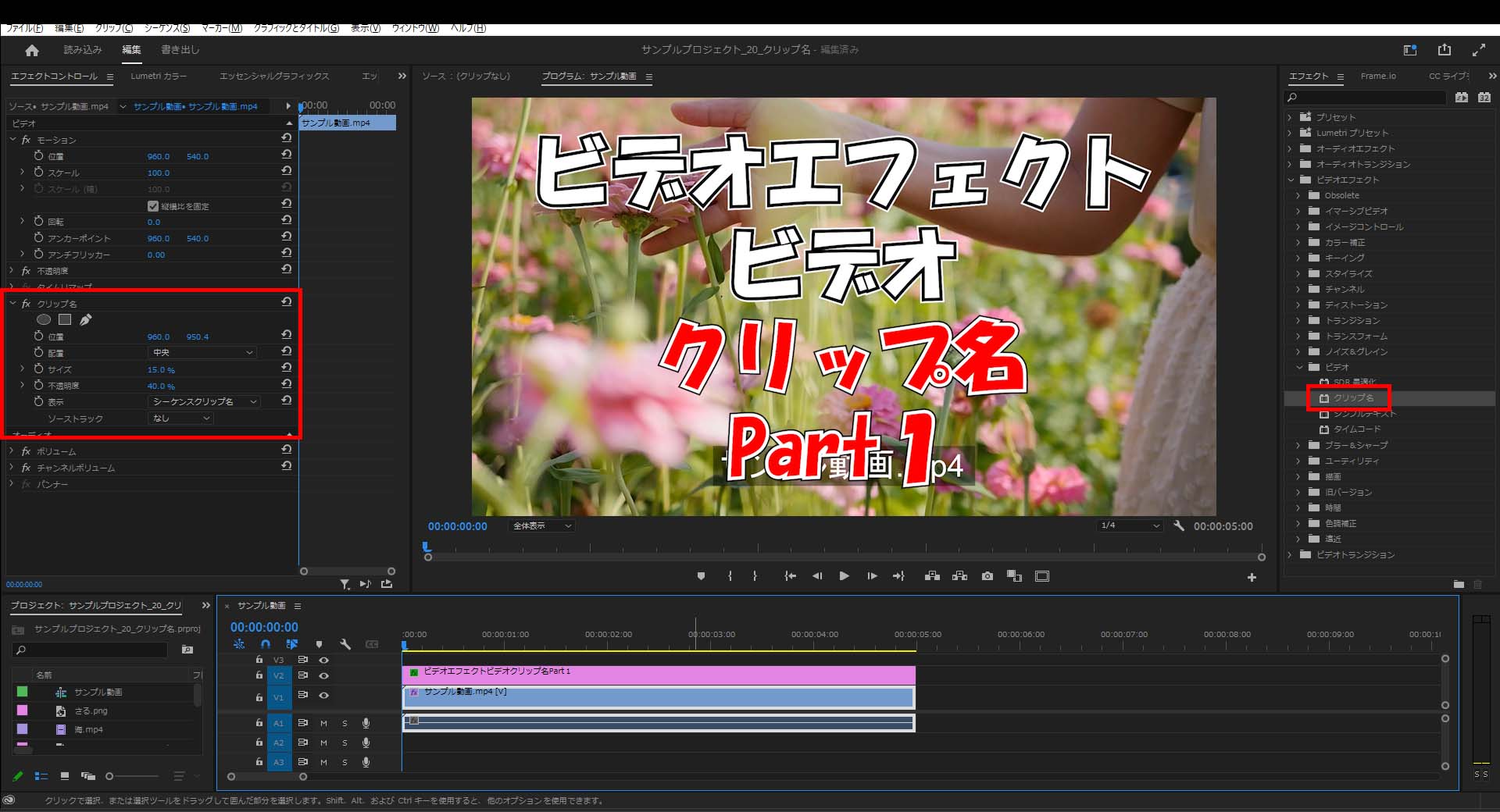Switch to Frame.io tab
The image size is (1500, 812).
coord(1378,76)
